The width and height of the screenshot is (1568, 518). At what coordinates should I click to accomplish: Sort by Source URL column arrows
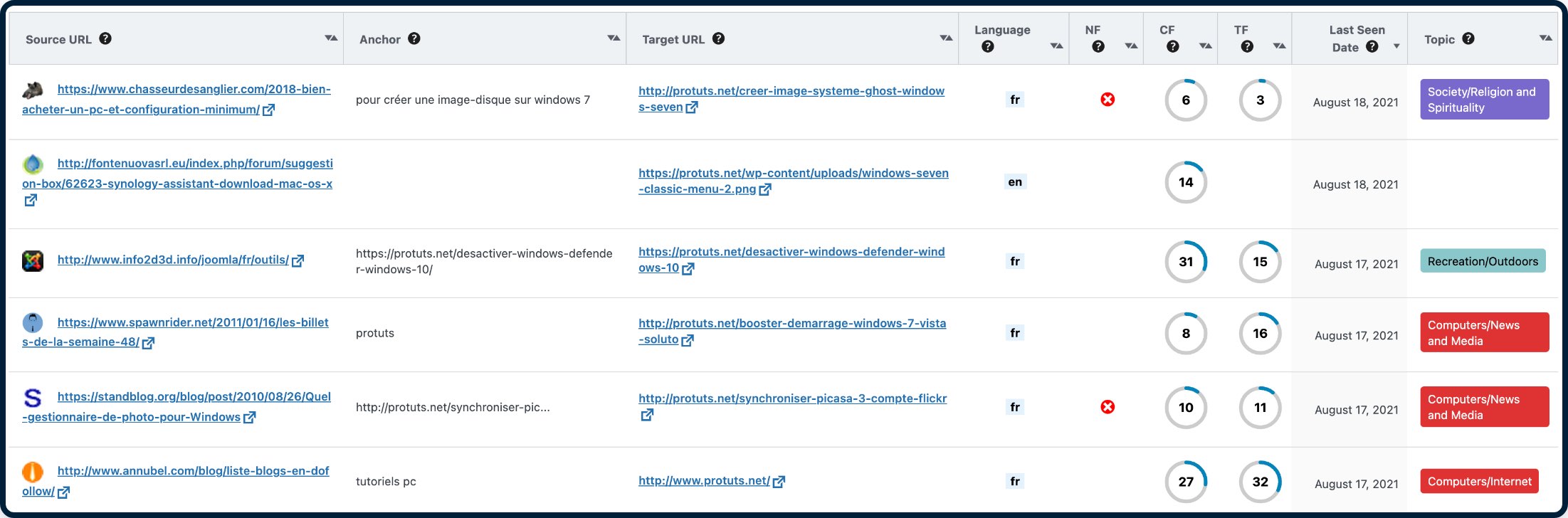(331, 38)
